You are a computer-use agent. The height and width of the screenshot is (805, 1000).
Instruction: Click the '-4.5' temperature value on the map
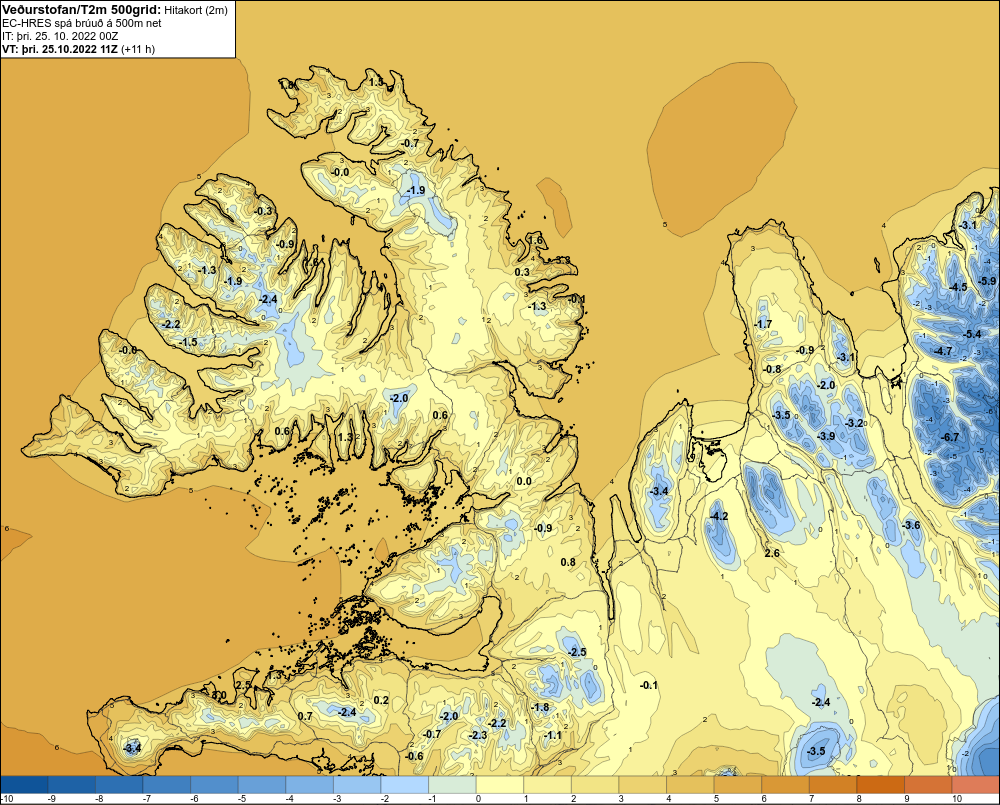(x=958, y=287)
